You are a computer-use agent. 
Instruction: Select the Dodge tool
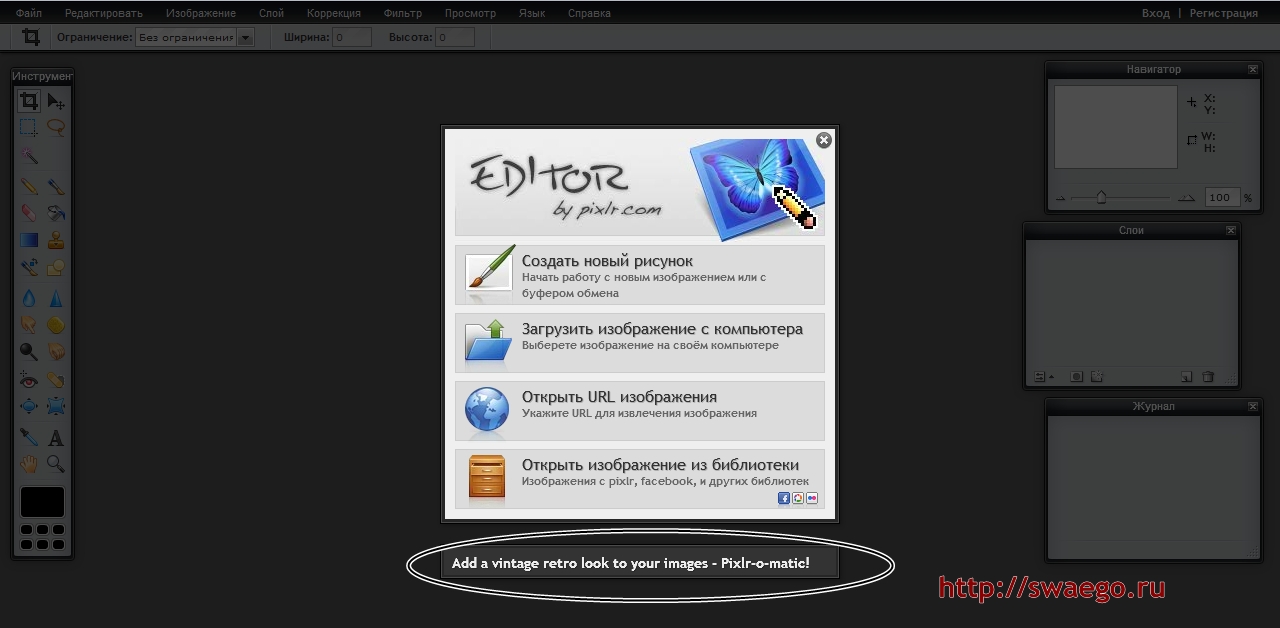[x=29, y=351]
